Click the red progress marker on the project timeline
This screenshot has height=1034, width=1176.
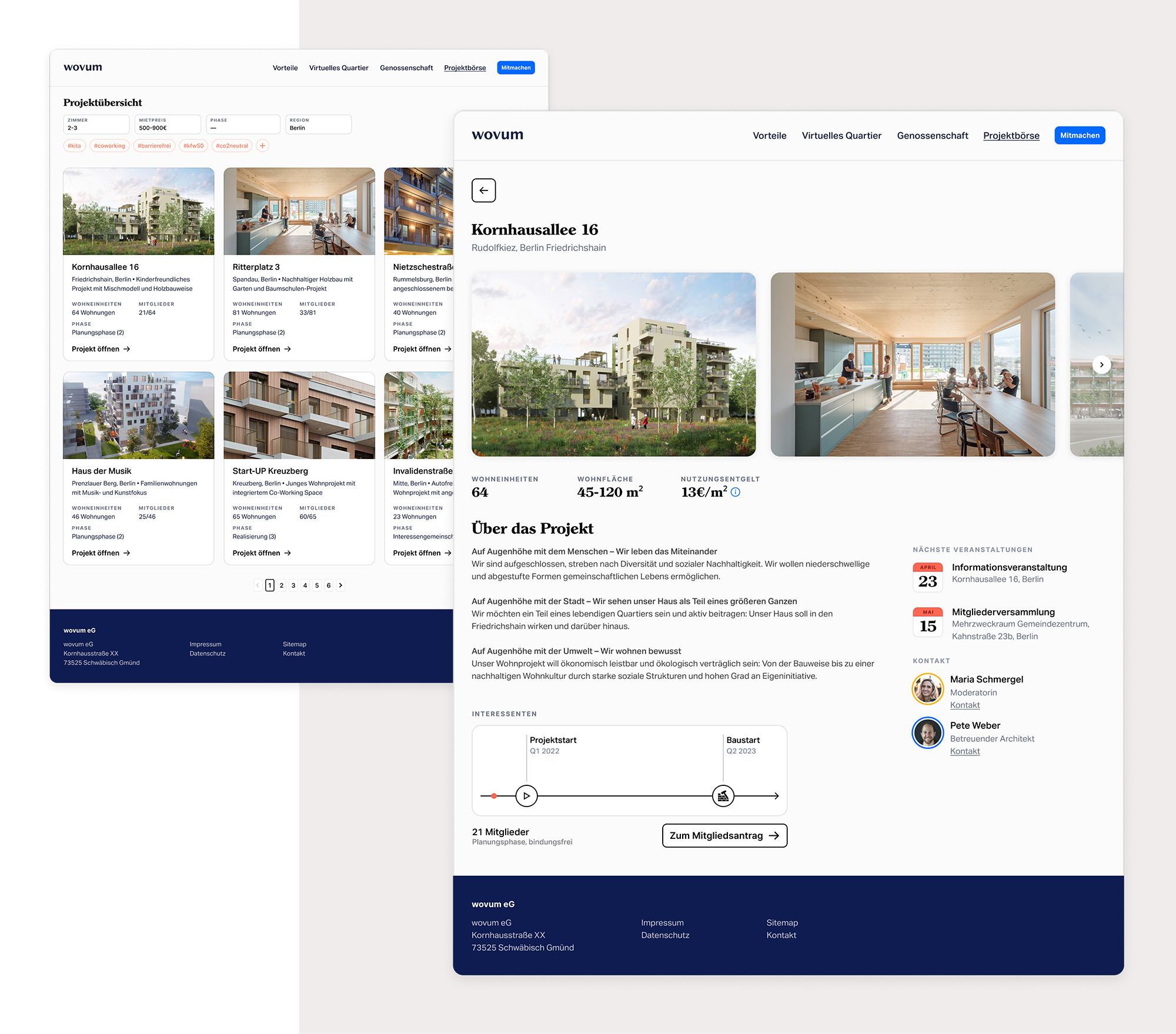coord(495,796)
